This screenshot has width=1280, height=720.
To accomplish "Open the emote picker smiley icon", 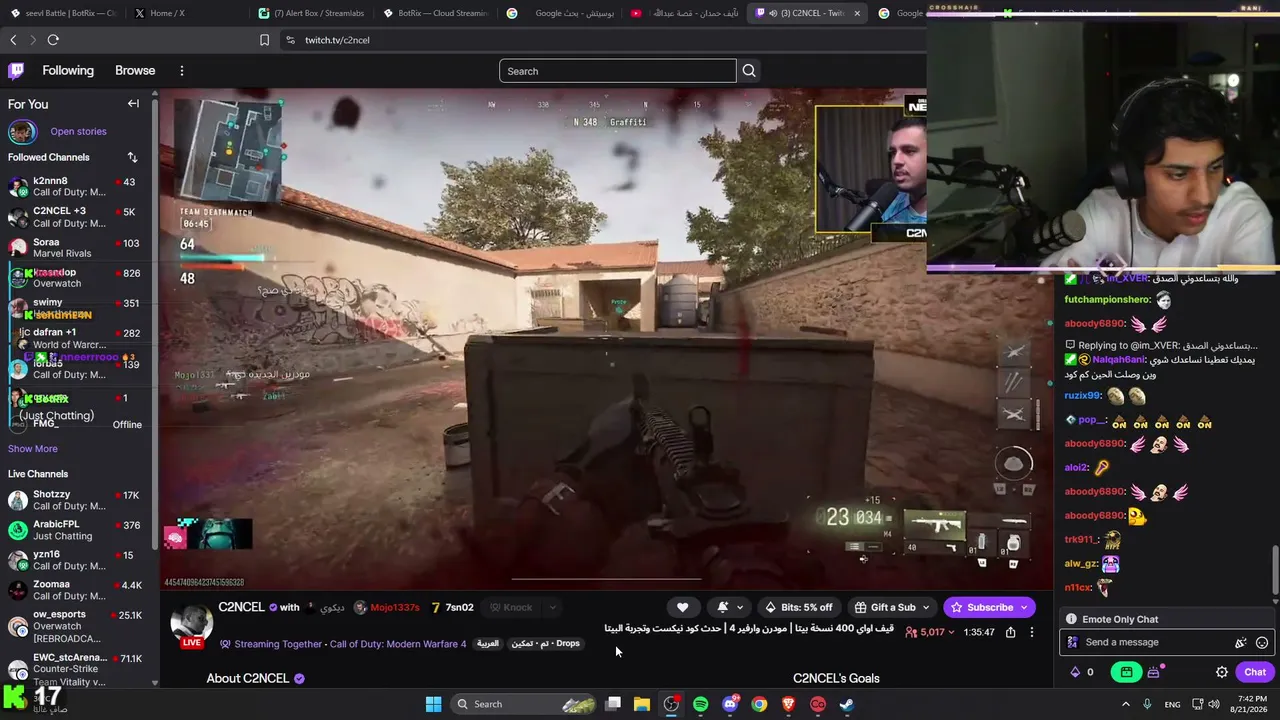I will click(1262, 643).
